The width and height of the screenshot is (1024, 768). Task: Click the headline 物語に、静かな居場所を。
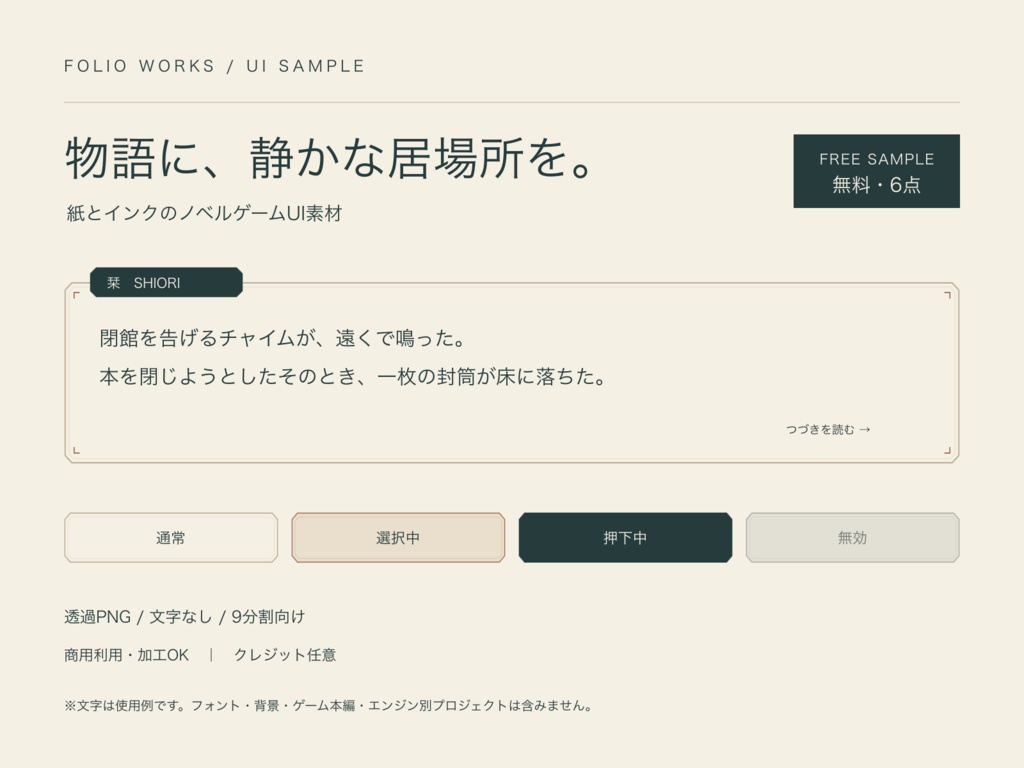[330, 158]
